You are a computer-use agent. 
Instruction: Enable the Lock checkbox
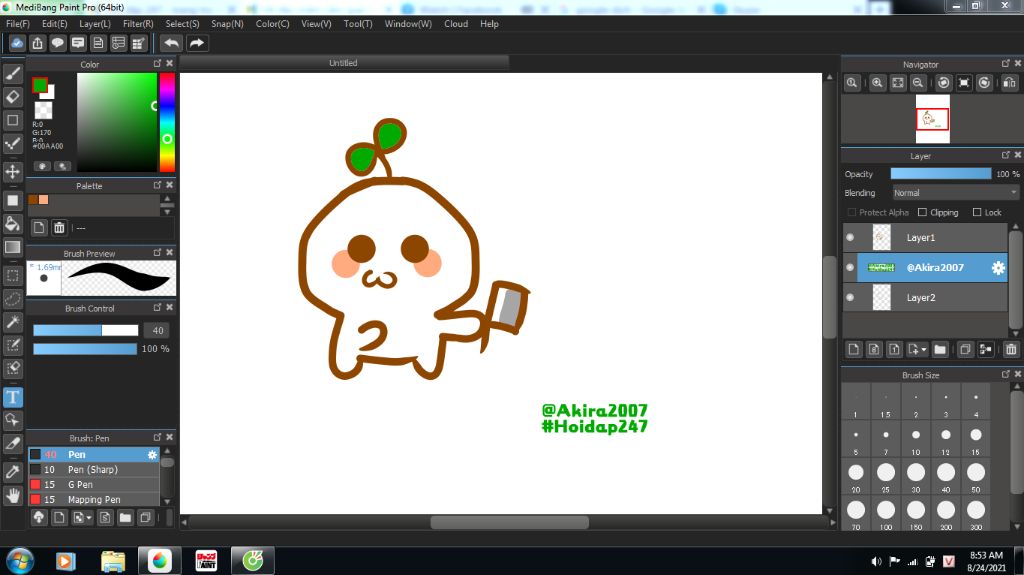[977, 212]
